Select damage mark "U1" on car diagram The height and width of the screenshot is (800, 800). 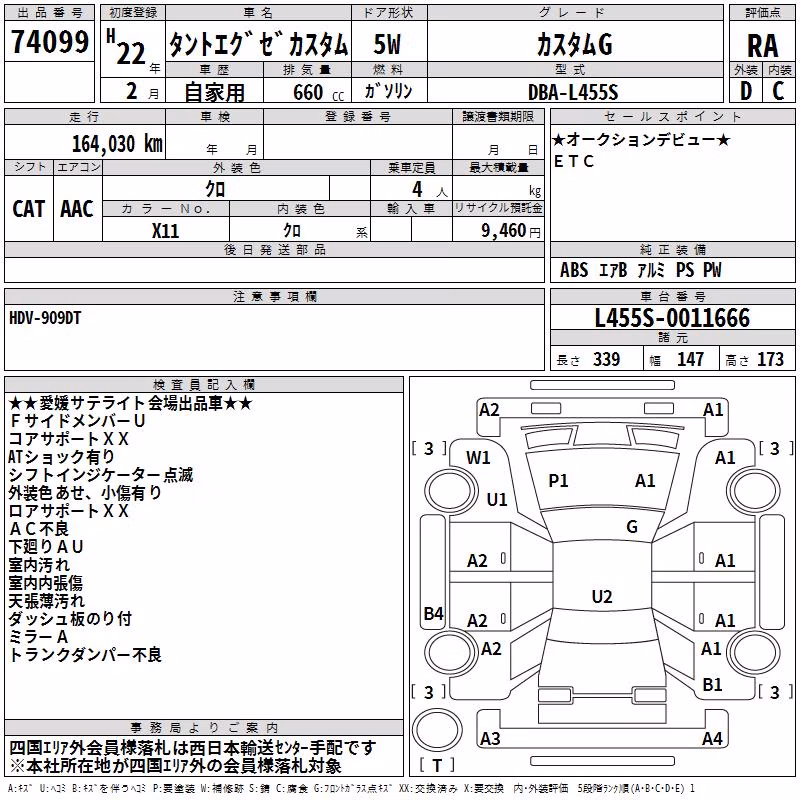tap(497, 499)
